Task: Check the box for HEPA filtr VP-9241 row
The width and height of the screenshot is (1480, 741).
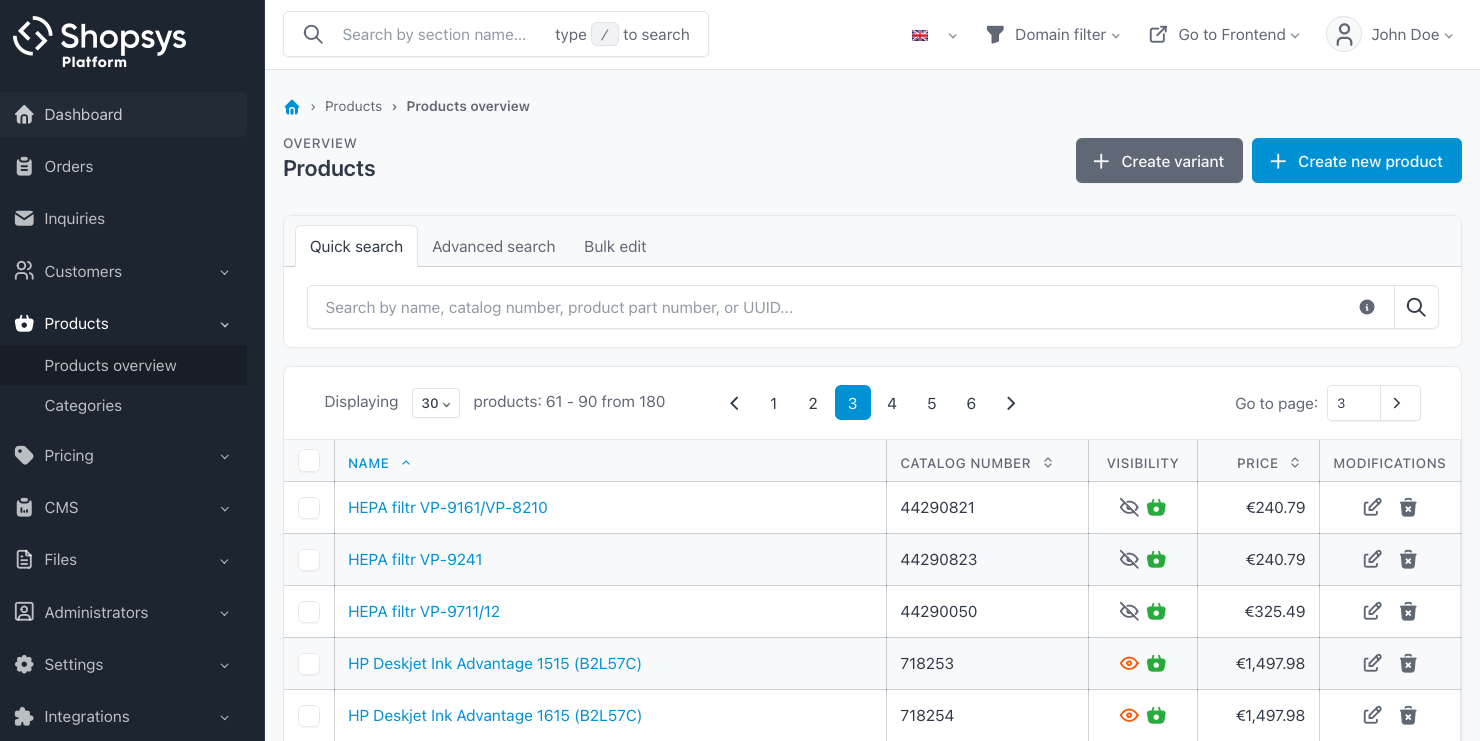Action: pos(309,560)
